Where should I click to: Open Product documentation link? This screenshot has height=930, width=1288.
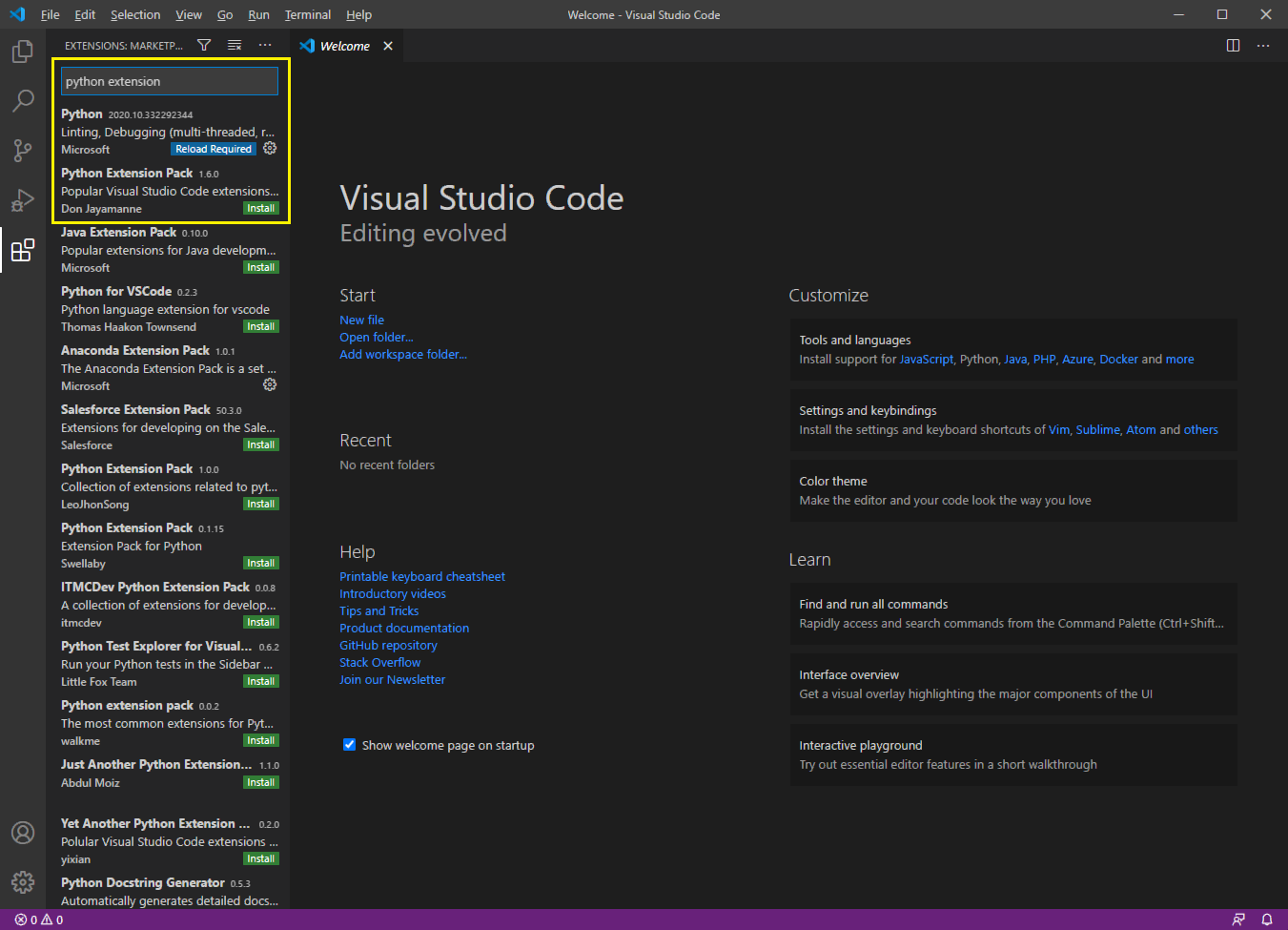pyautogui.click(x=404, y=628)
